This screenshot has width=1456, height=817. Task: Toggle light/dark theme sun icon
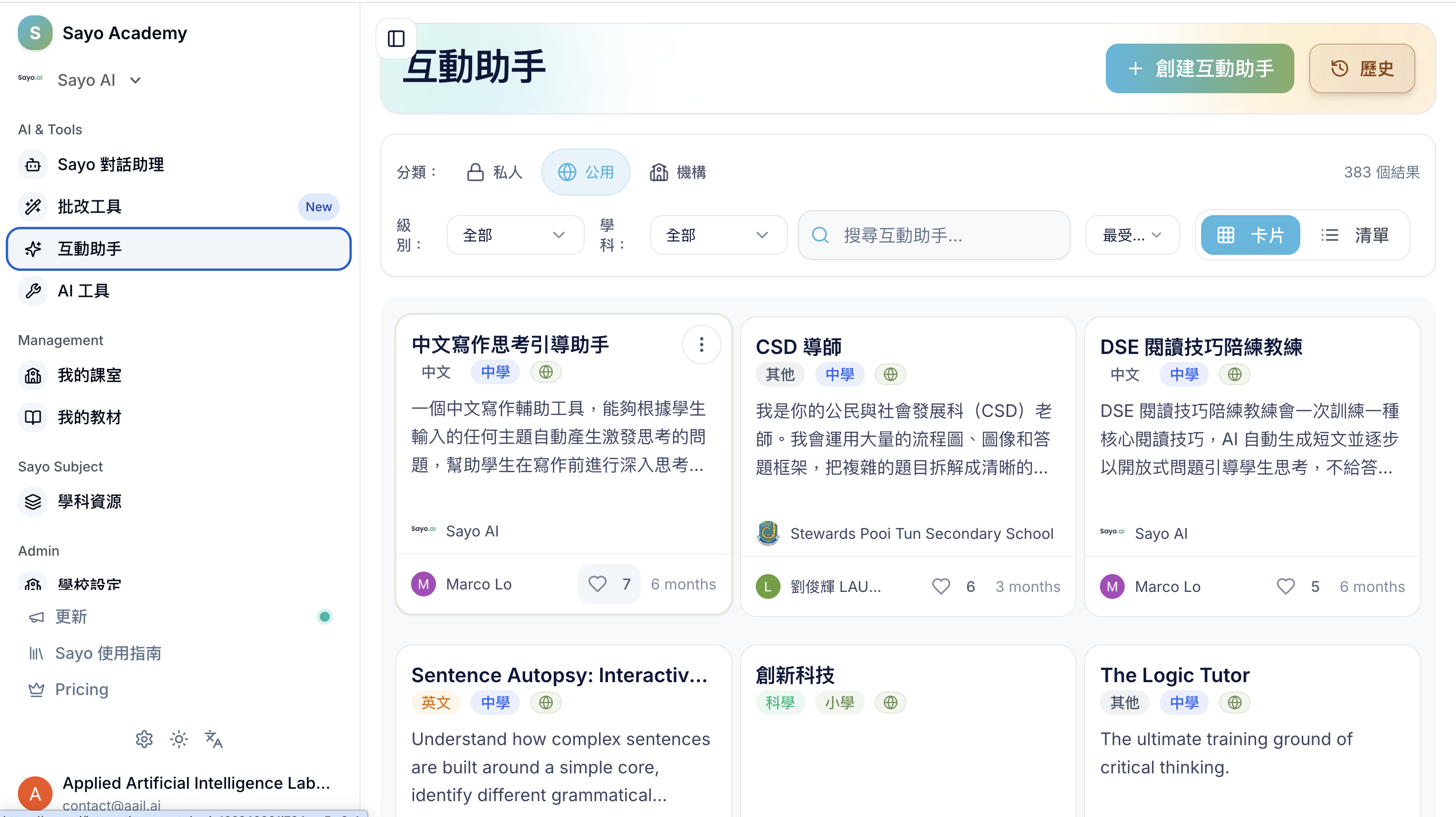tap(179, 739)
